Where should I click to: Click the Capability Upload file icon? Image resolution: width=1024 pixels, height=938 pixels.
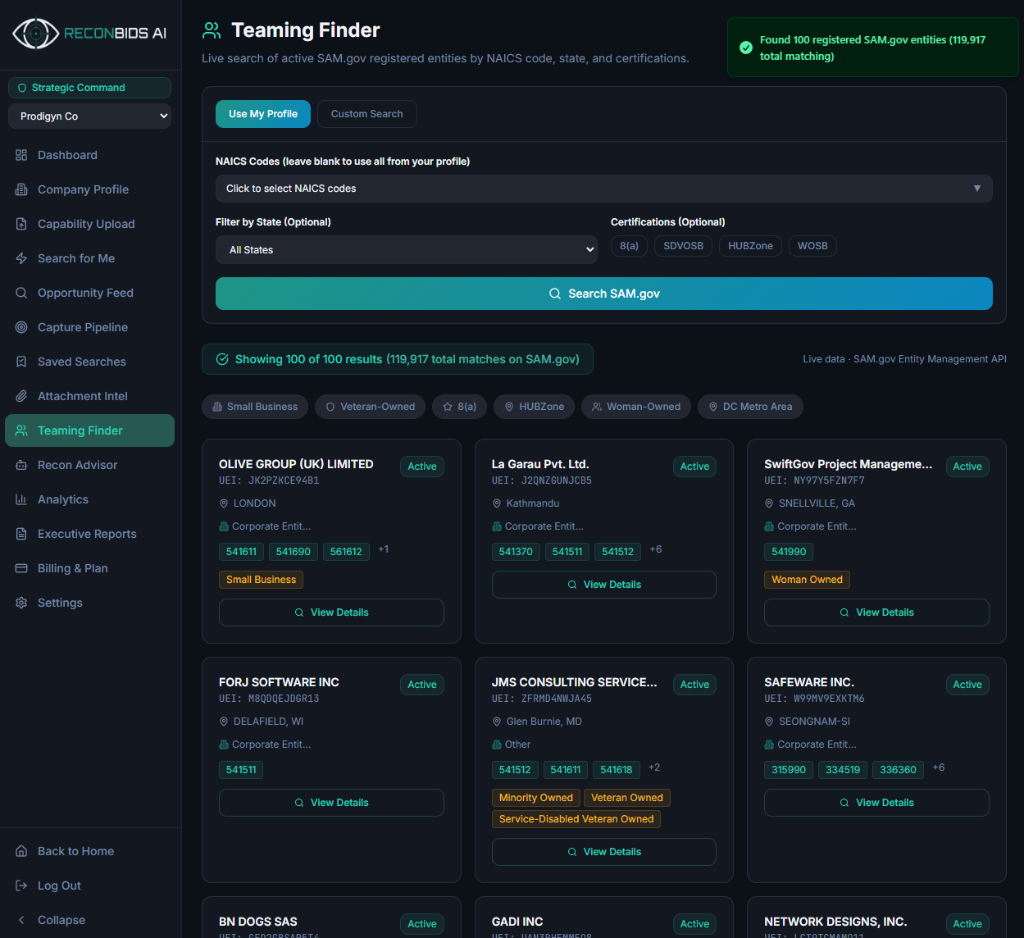point(22,224)
